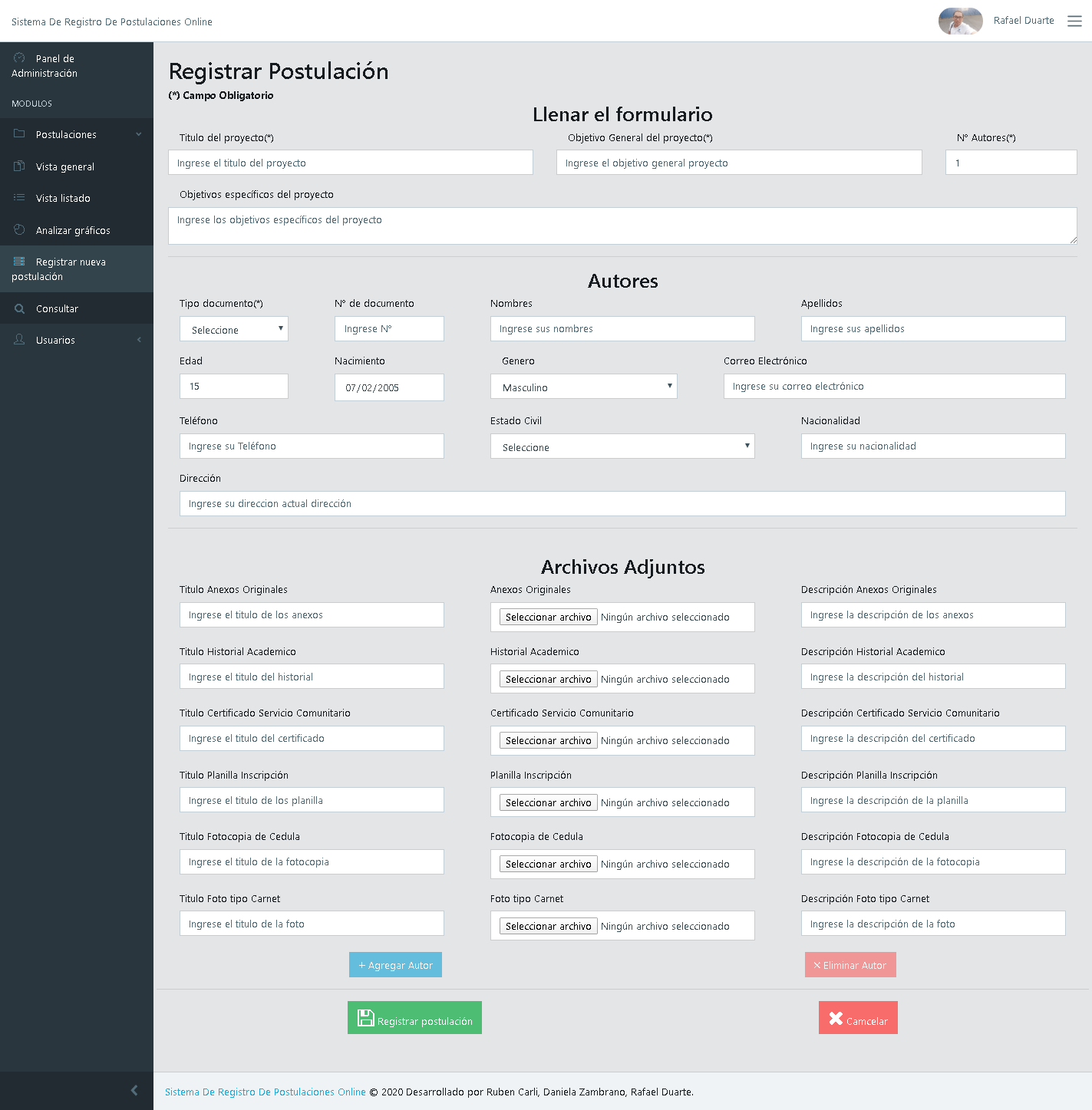
Task: Open footer link Sistema De Registro De Postulaciones
Action: click(265, 1092)
